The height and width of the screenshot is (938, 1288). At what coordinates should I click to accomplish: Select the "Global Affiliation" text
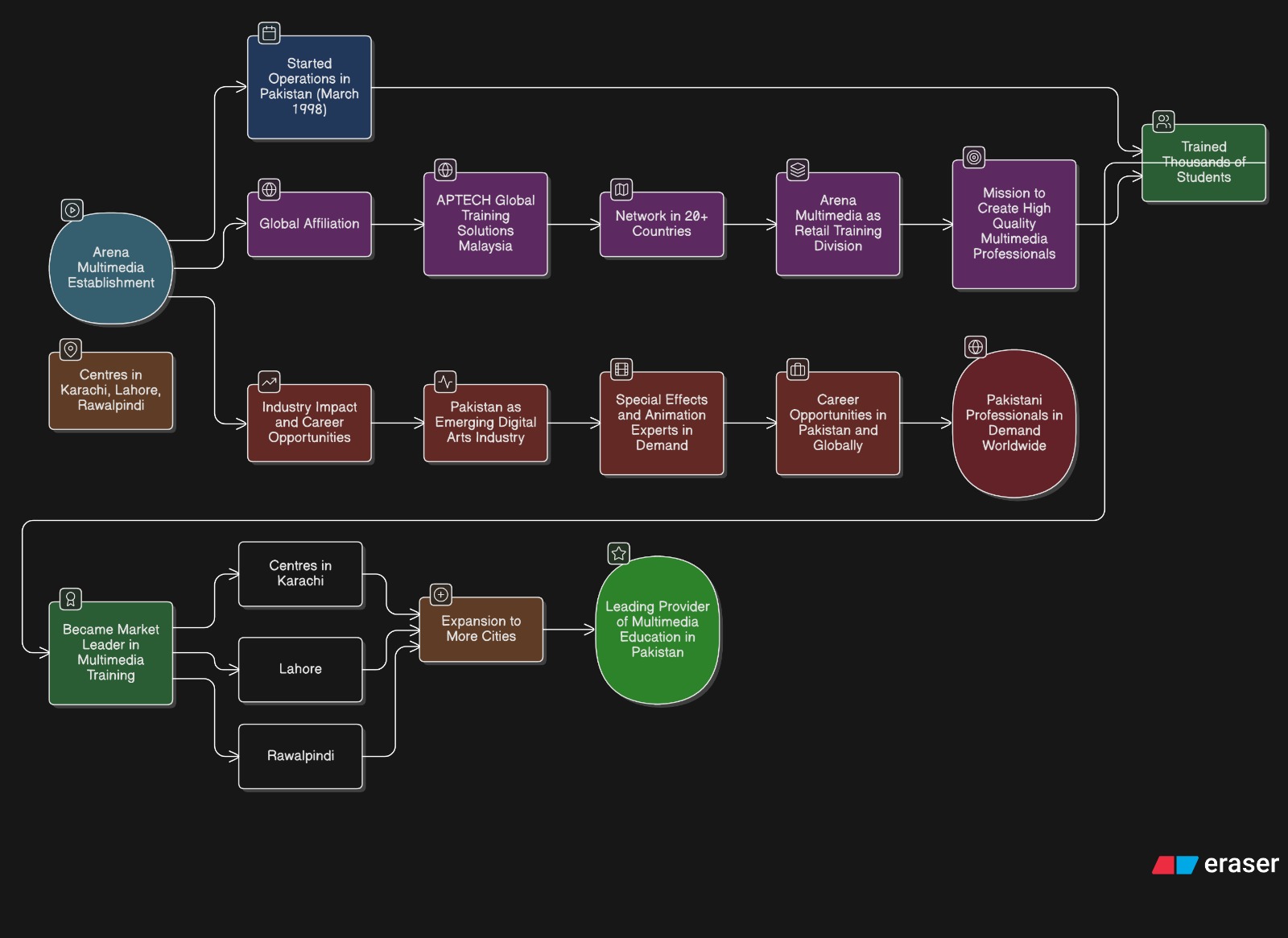[309, 224]
